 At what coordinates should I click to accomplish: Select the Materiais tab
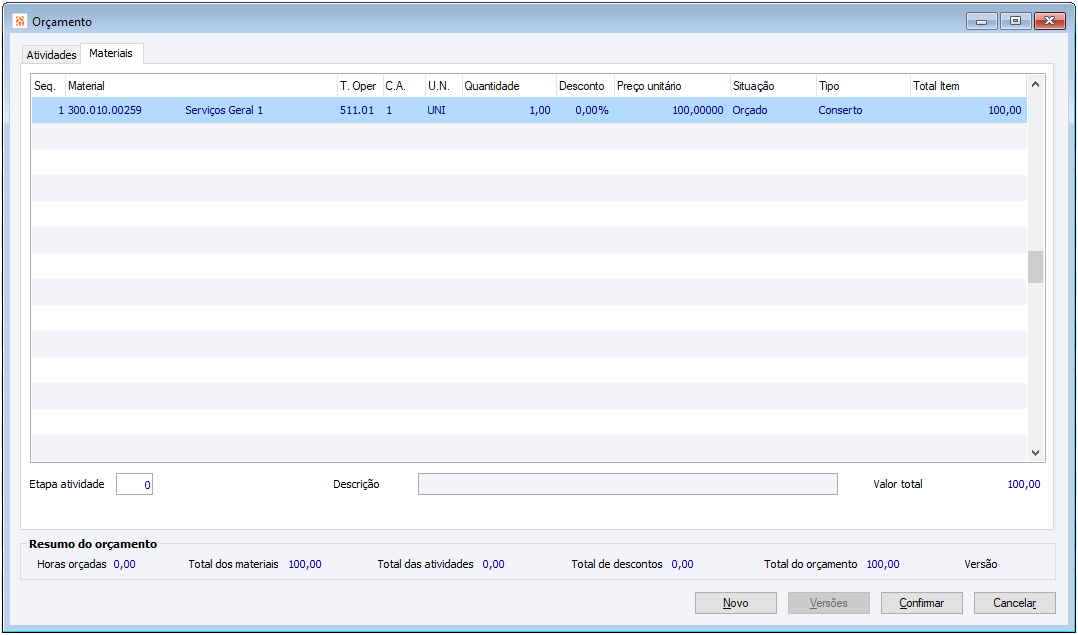(x=111, y=53)
